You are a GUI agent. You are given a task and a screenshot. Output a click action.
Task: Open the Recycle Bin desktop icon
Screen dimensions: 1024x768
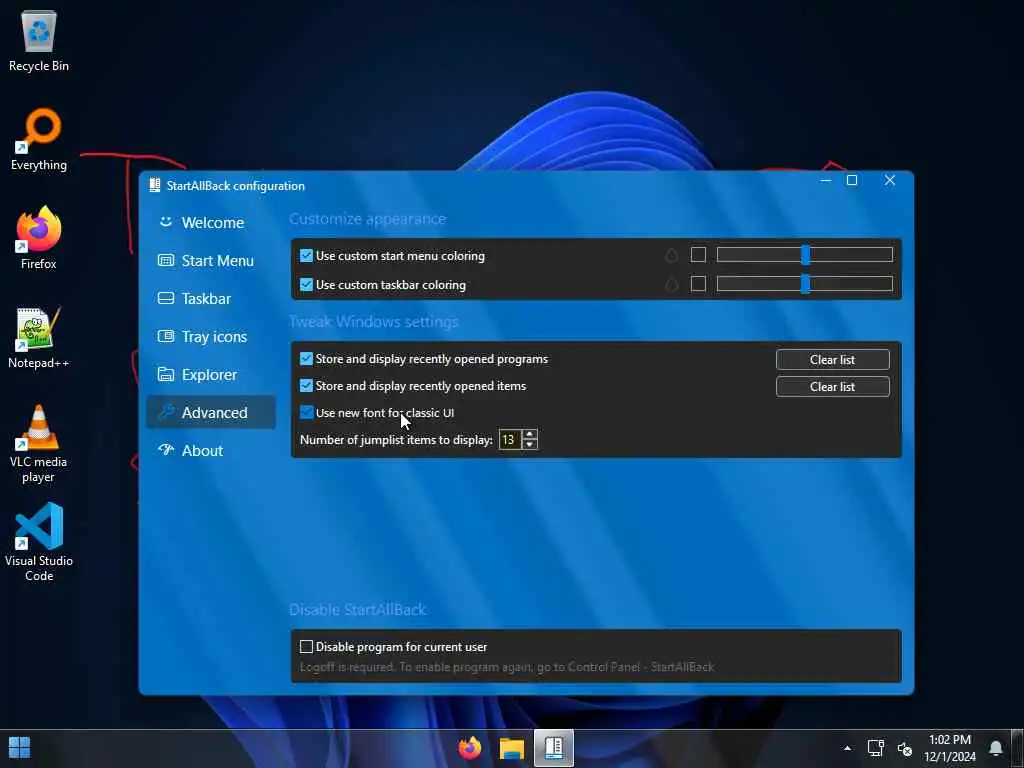coord(39,40)
